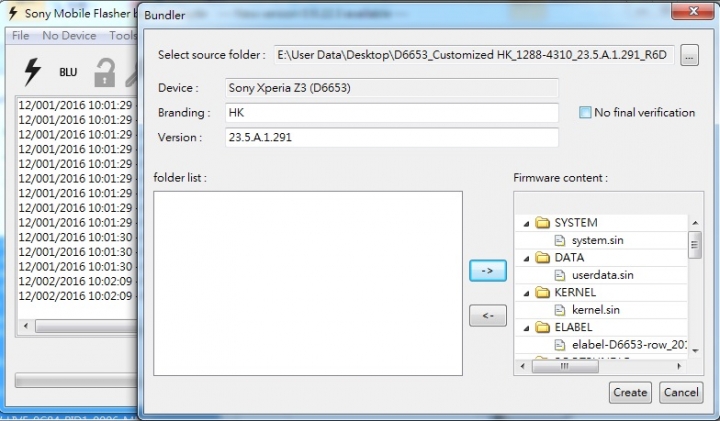Image resolution: width=720 pixels, height=421 pixels.
Task: Select elabel-D6653-row entry in firmware content
Action: tap(629, 345)
